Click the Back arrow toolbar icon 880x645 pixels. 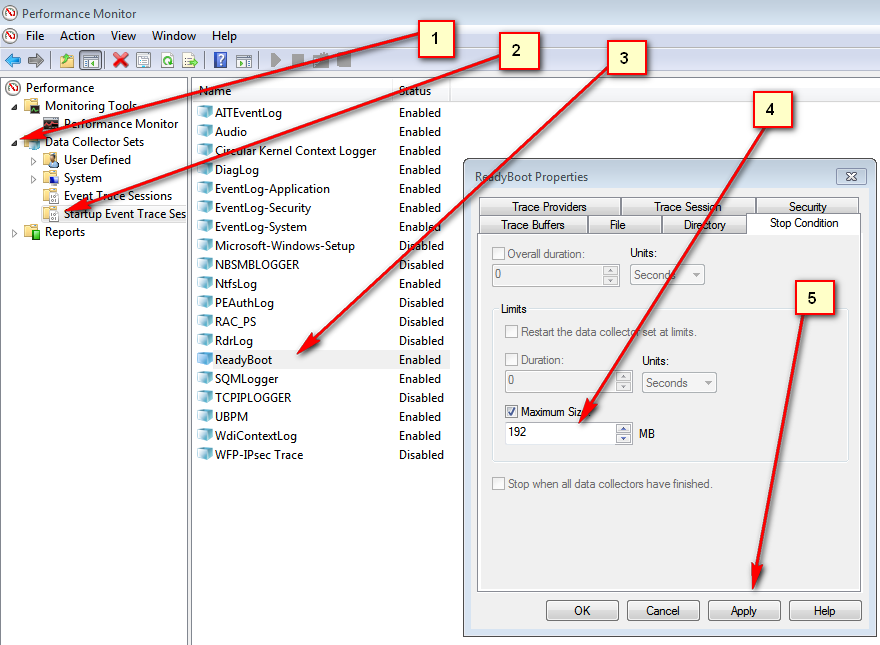coord(13,60)
